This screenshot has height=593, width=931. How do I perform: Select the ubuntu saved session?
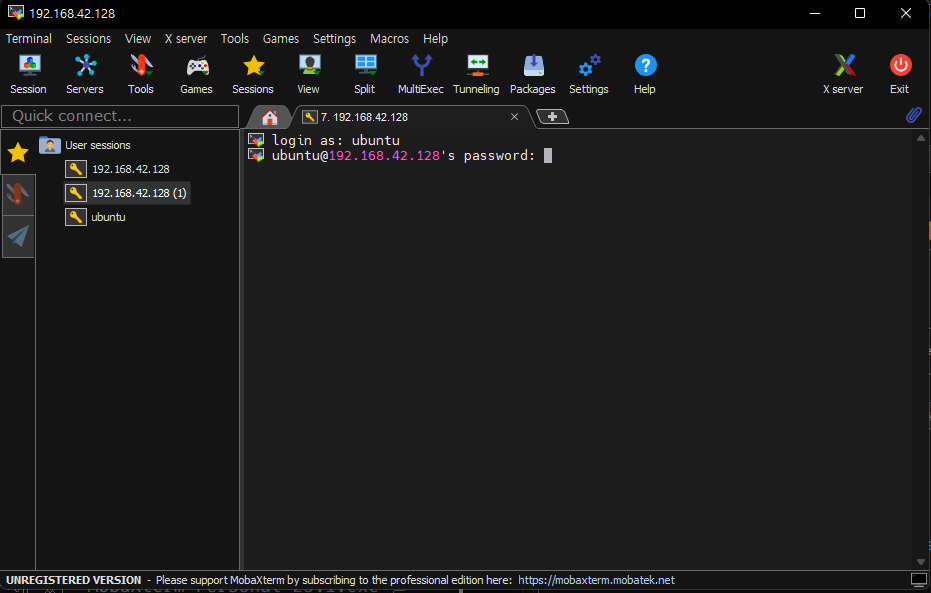(x=96, y=217)
